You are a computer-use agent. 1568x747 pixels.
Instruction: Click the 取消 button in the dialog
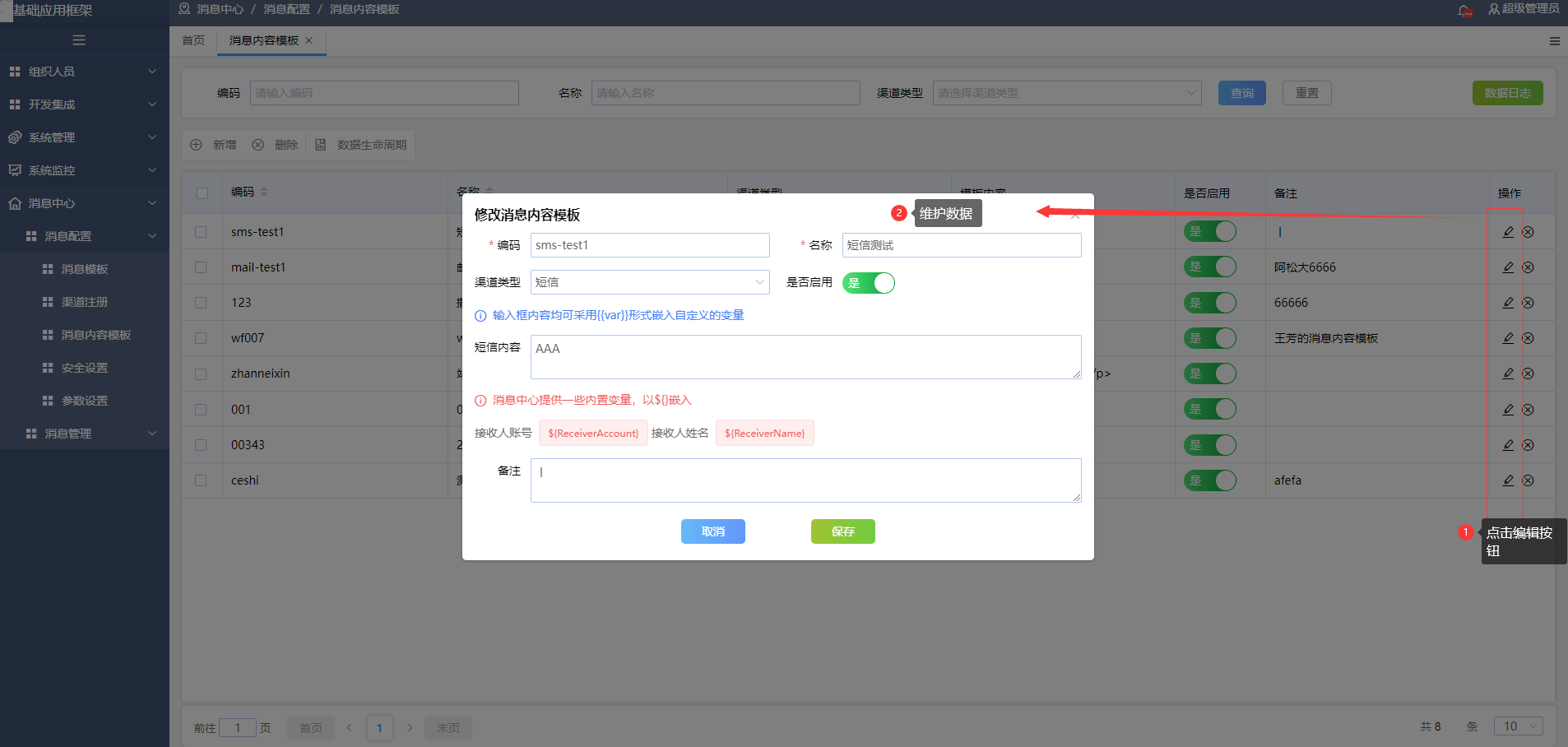(712, 531)
